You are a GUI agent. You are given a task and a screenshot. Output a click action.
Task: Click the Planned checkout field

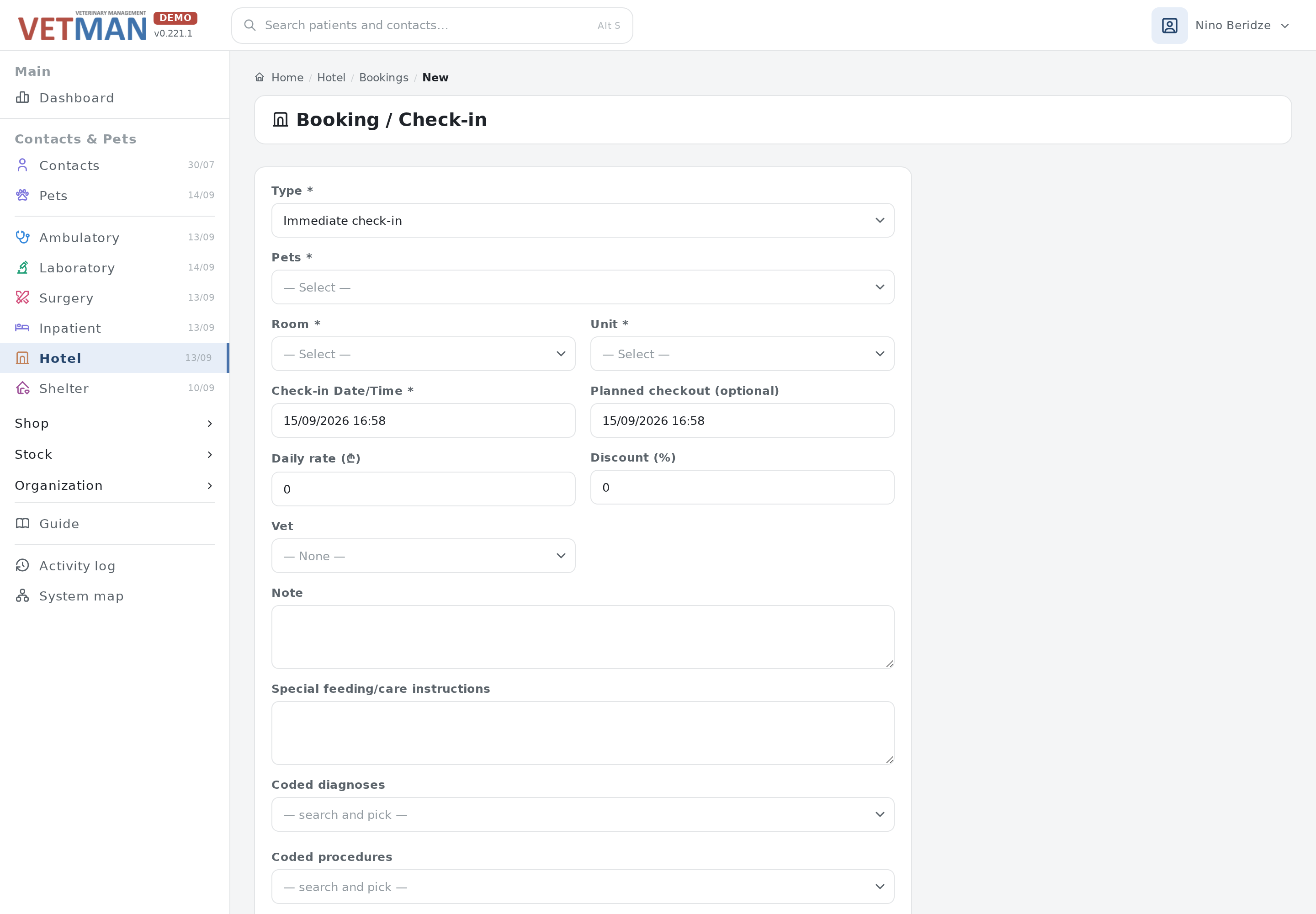(742, 420)
